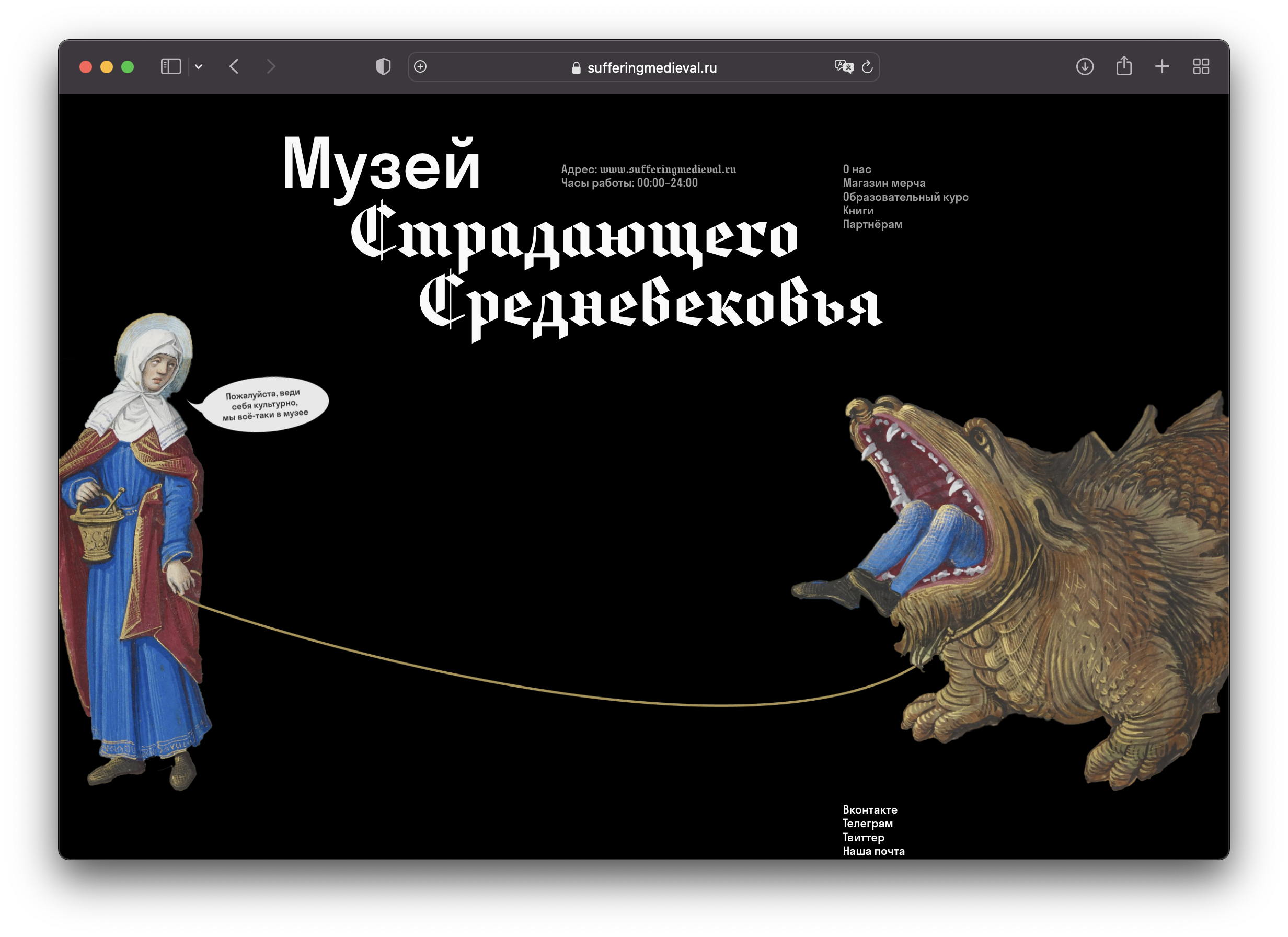Viewport: 1288px width, 937px height.
Task: Open the 'Телеграм' link
Action: [x=867, y=824]
